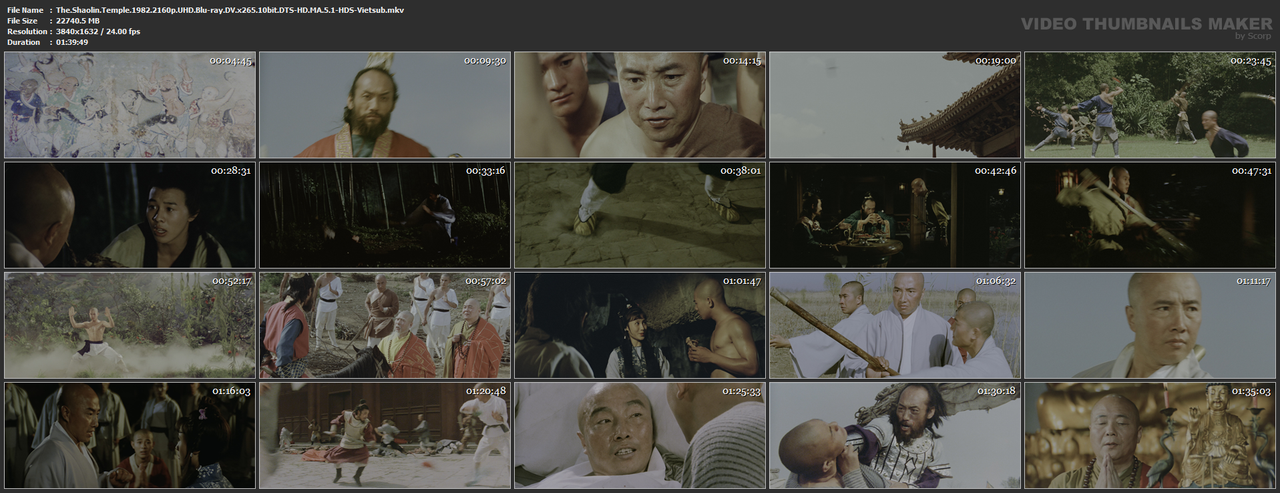Click the frame timestamped 00:14:15
This screenshot has height=493, width=1280.
click(x=640, y=105)
